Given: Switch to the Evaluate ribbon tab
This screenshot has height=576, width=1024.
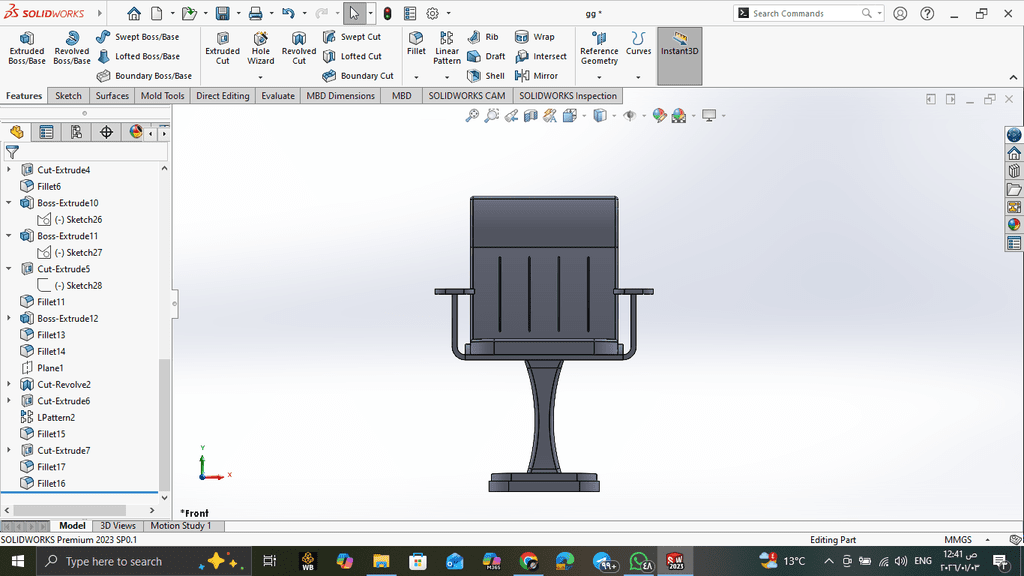Looking at the screenshot, I should tap(277, 96).
